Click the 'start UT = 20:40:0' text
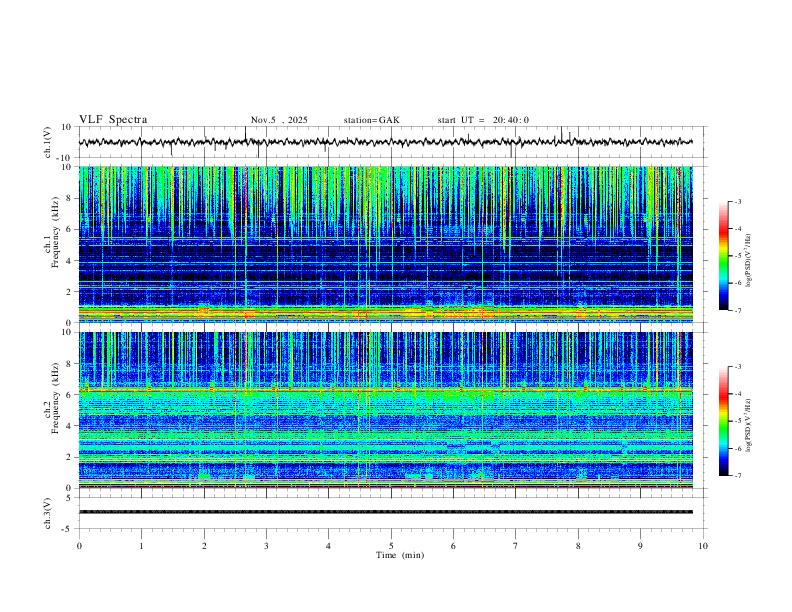This screenshot has height=612, width=792. click(x=483, y=120)
